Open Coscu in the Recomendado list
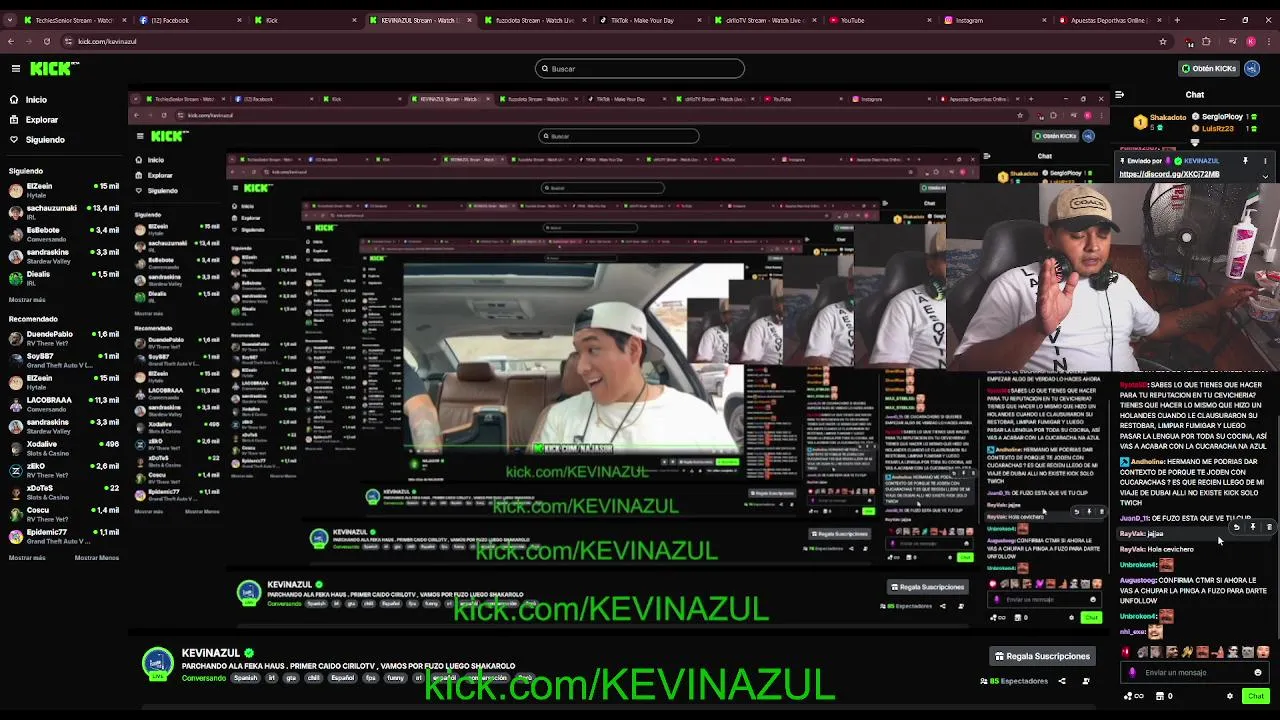This screenshot has width=1280, height=720. 64,514
